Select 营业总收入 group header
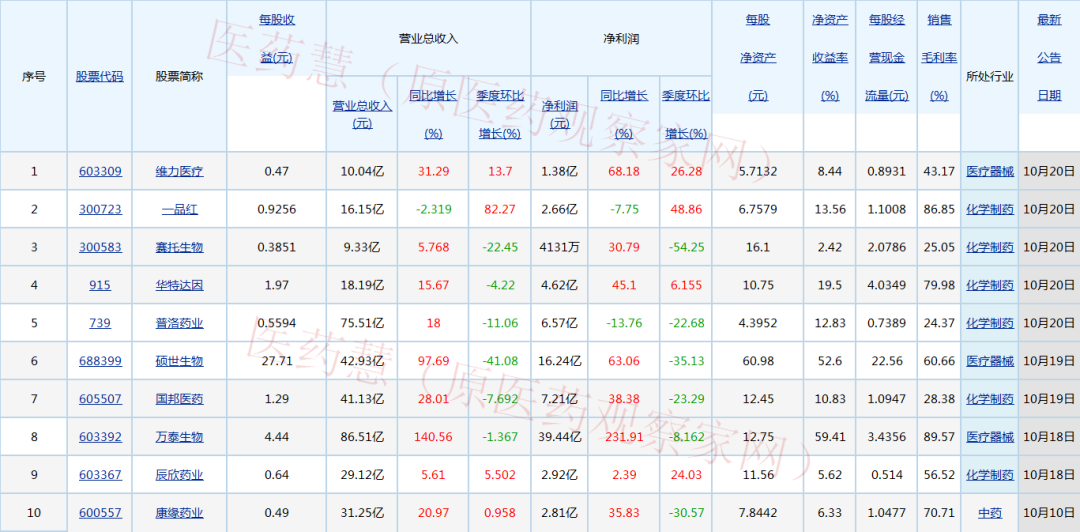Viewport: 1080px width, 532px height. [x=428, y=39]
